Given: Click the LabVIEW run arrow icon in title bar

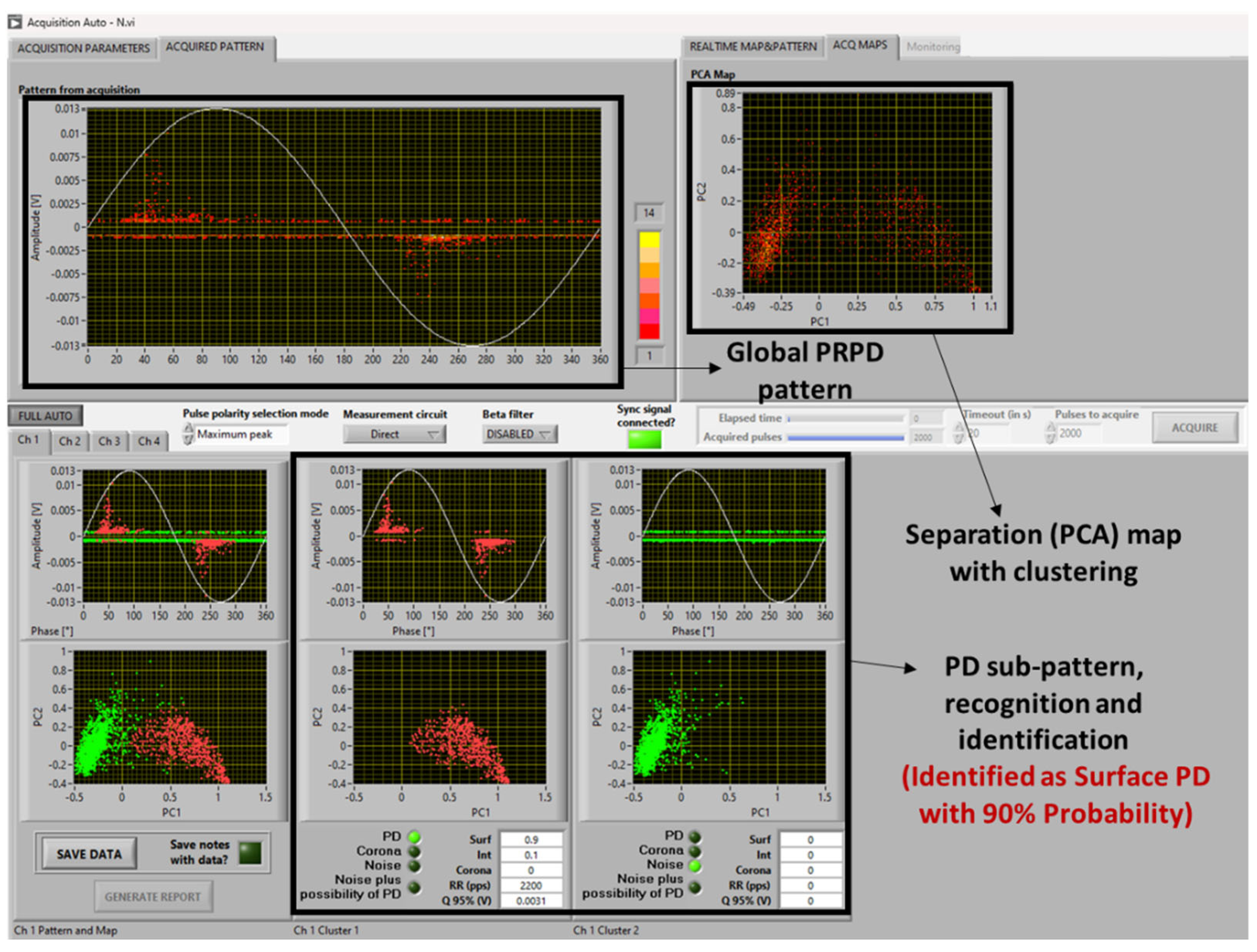Looking at the screenshot, I should pyautogui.click(x=15, y=22).
